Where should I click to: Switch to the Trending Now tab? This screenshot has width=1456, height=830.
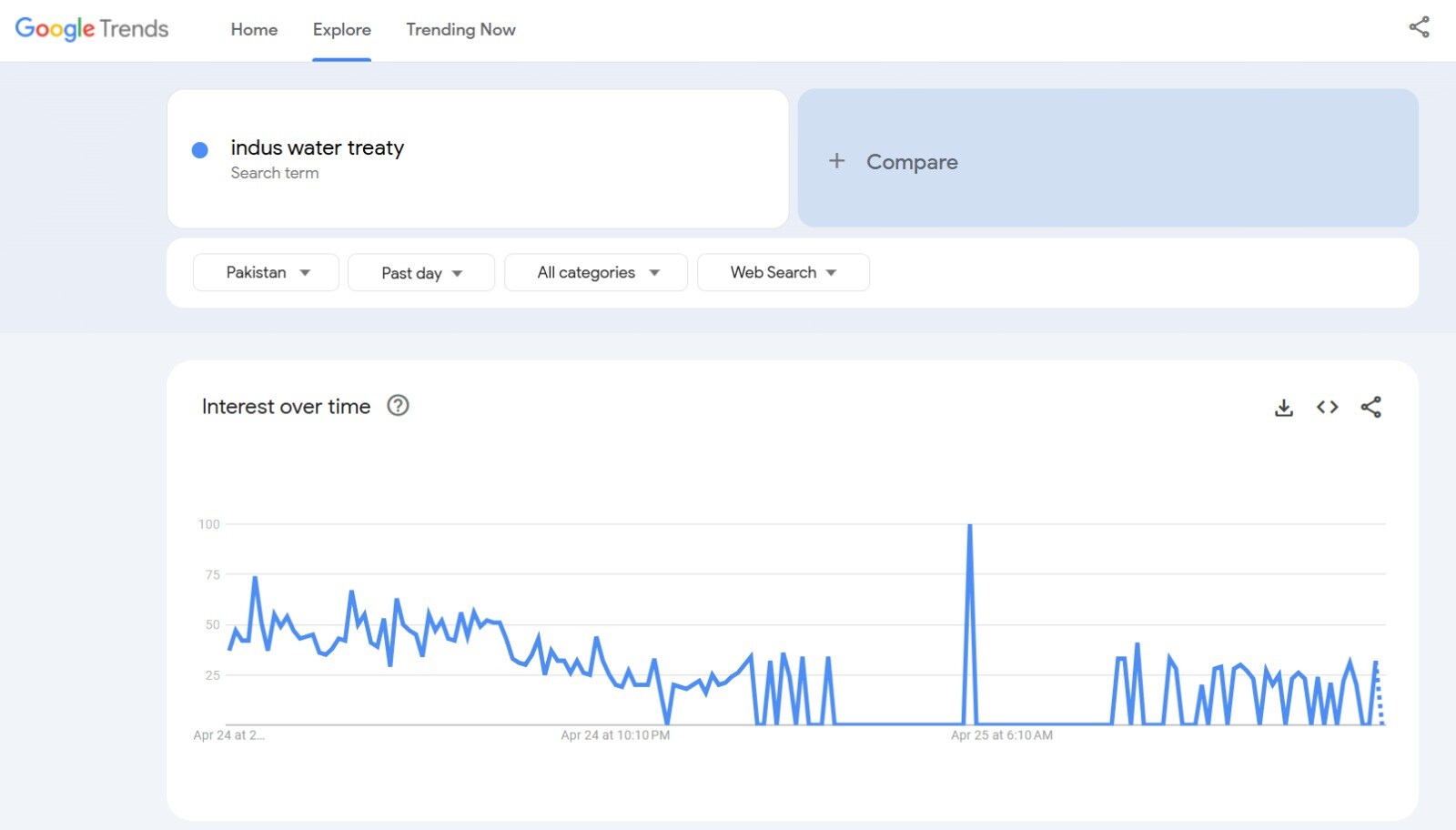click(x=460, y=29)
